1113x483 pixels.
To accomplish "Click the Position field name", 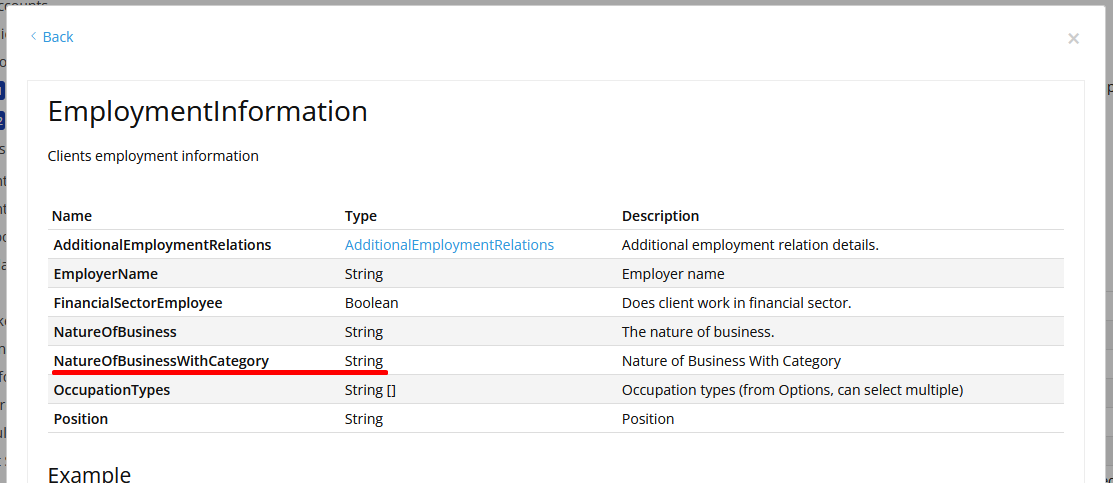I will [80, 419].
